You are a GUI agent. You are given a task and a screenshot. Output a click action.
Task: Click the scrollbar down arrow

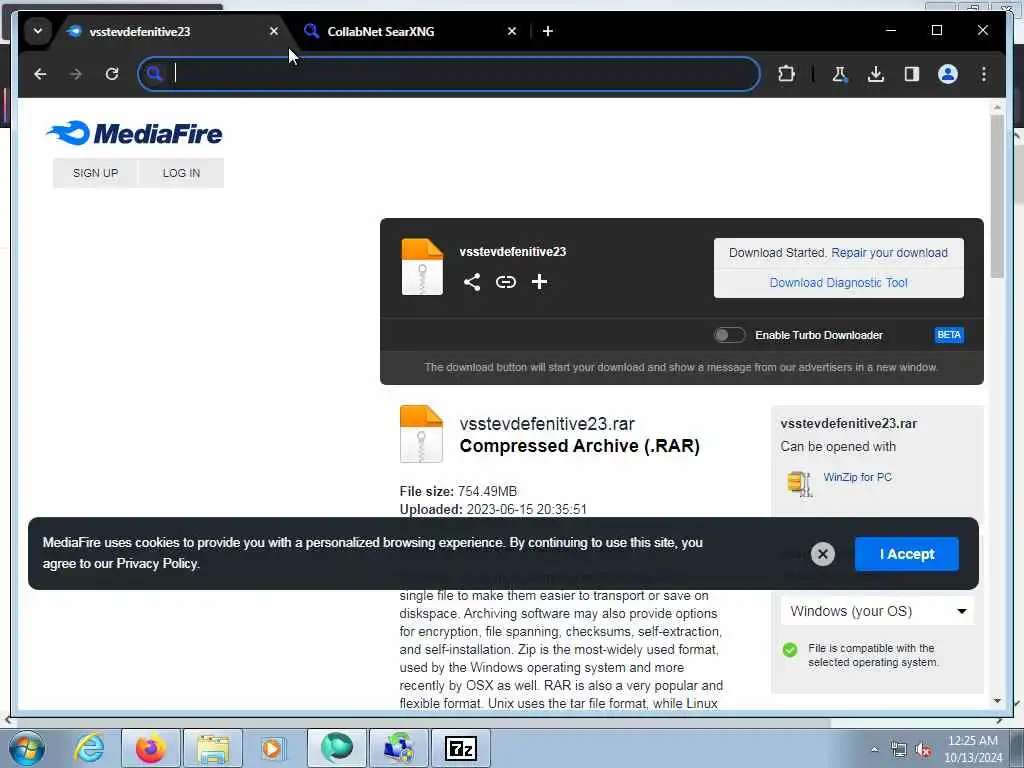[x=997, y=701]
